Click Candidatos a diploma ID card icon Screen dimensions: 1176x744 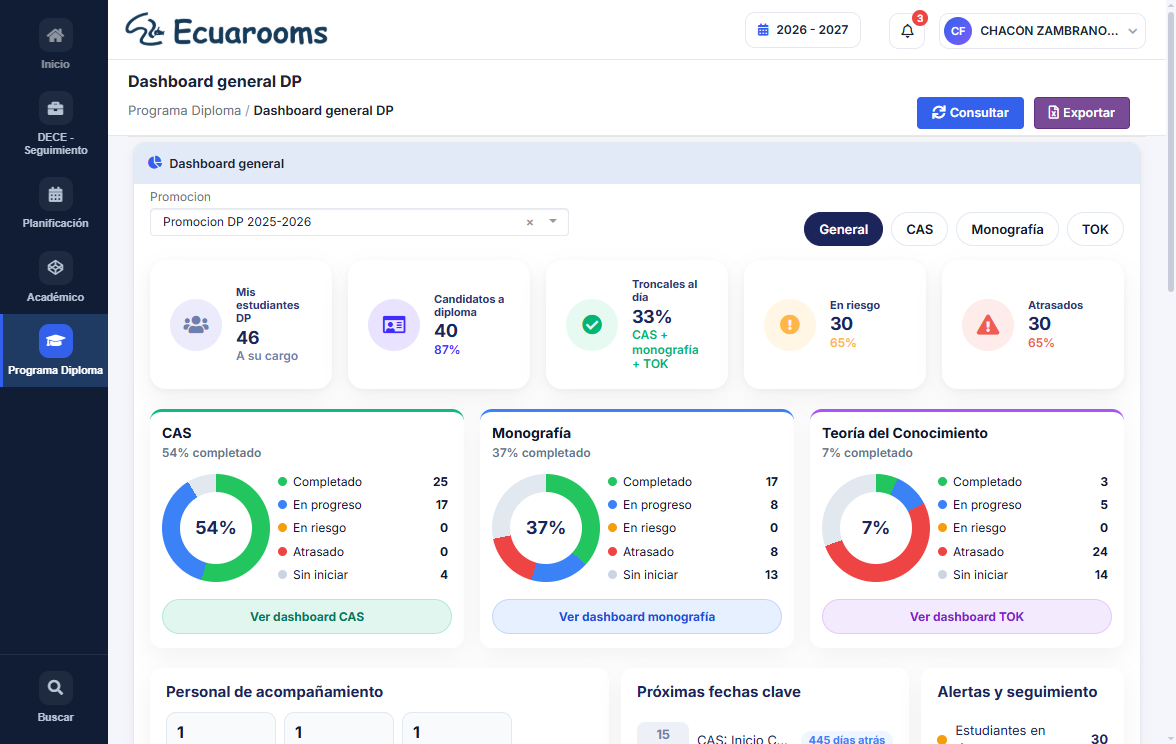[394, 325]
